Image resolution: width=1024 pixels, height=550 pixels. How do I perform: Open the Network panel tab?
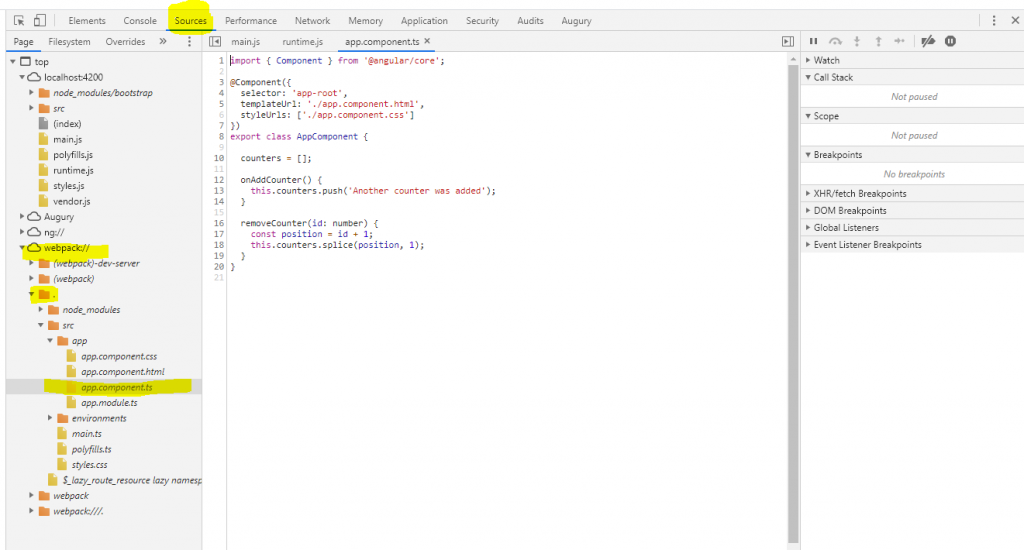[x=312, y=21]
